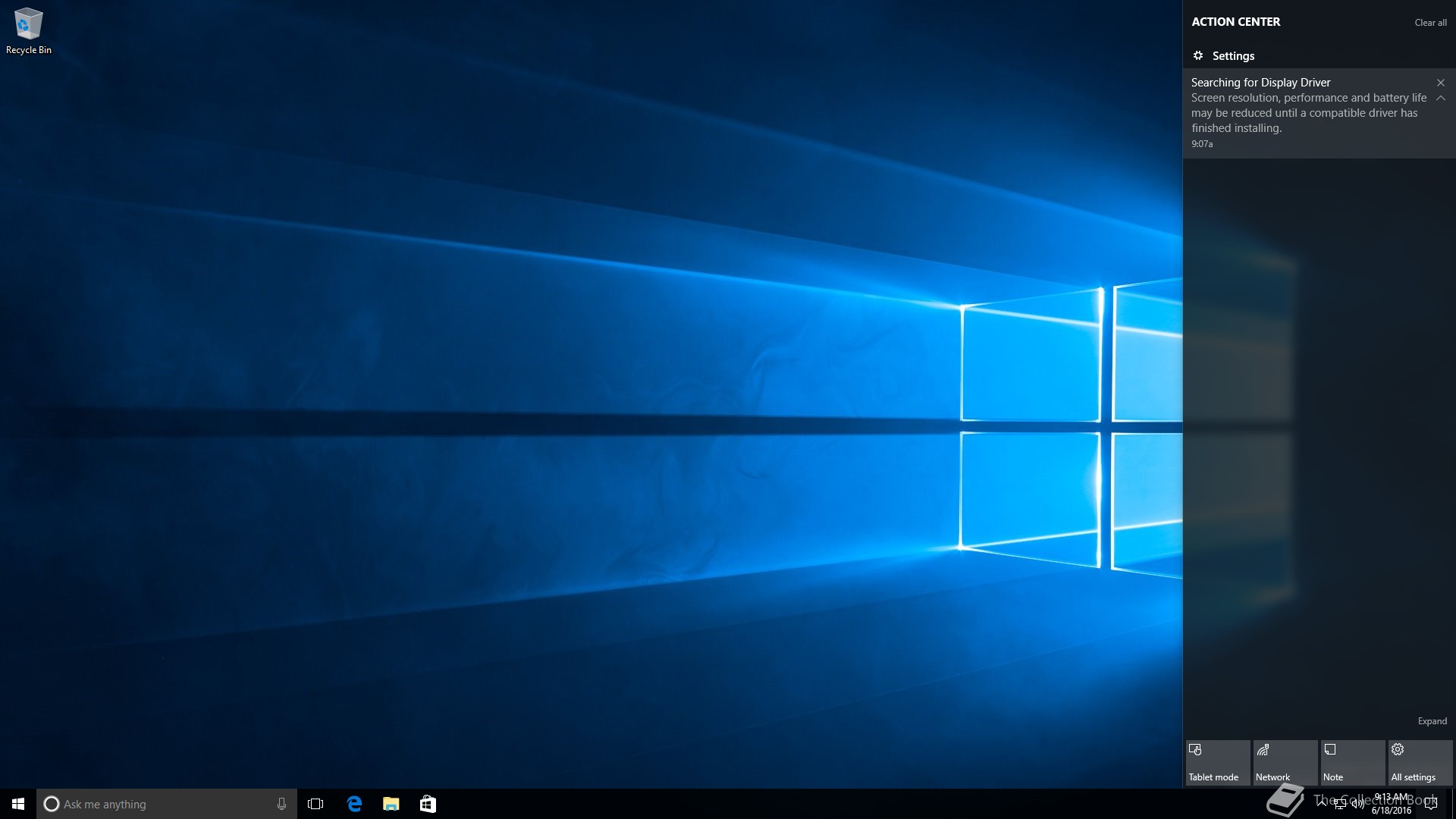The height and width of the screenshot is (819, 1456).
Task: Open Task View from the taskbar
Action: pyautogui.click(x=315, y=804)
